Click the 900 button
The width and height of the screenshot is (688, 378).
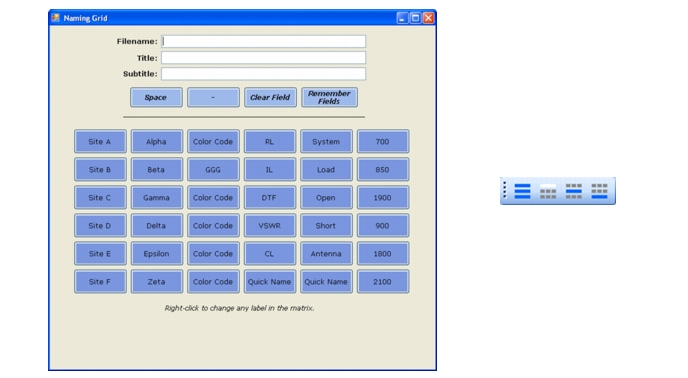tap(383, 226)
